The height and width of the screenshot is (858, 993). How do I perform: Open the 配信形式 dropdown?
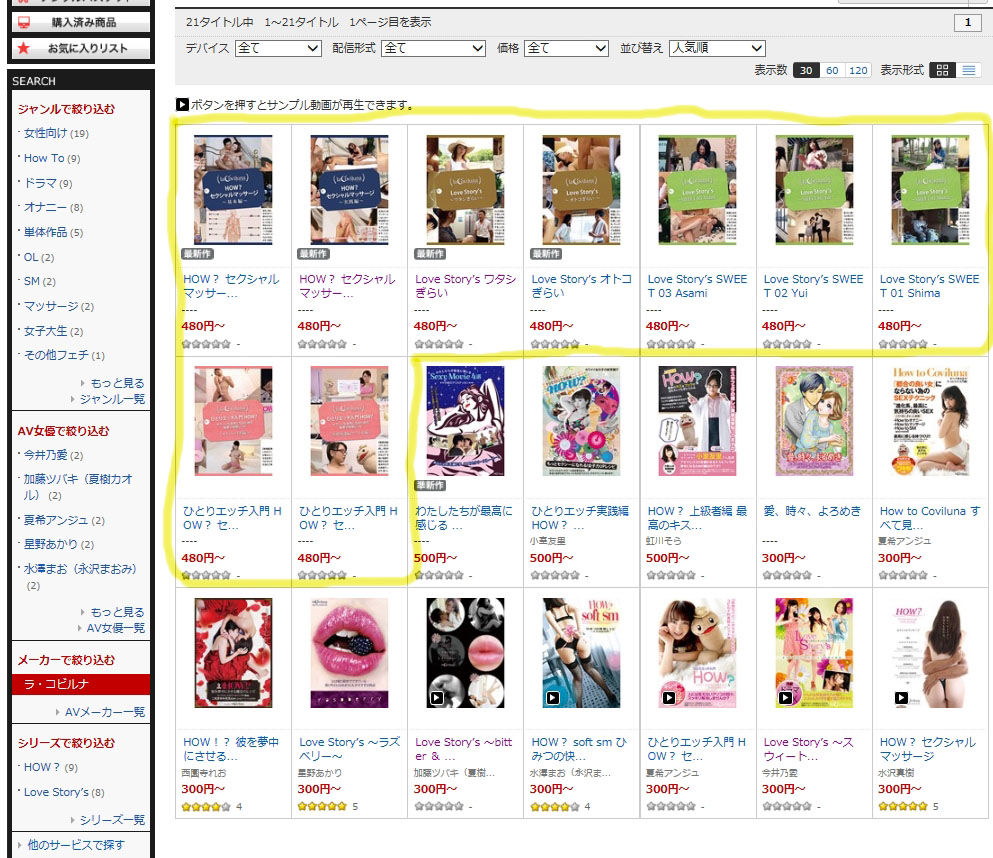coord(433,48)
